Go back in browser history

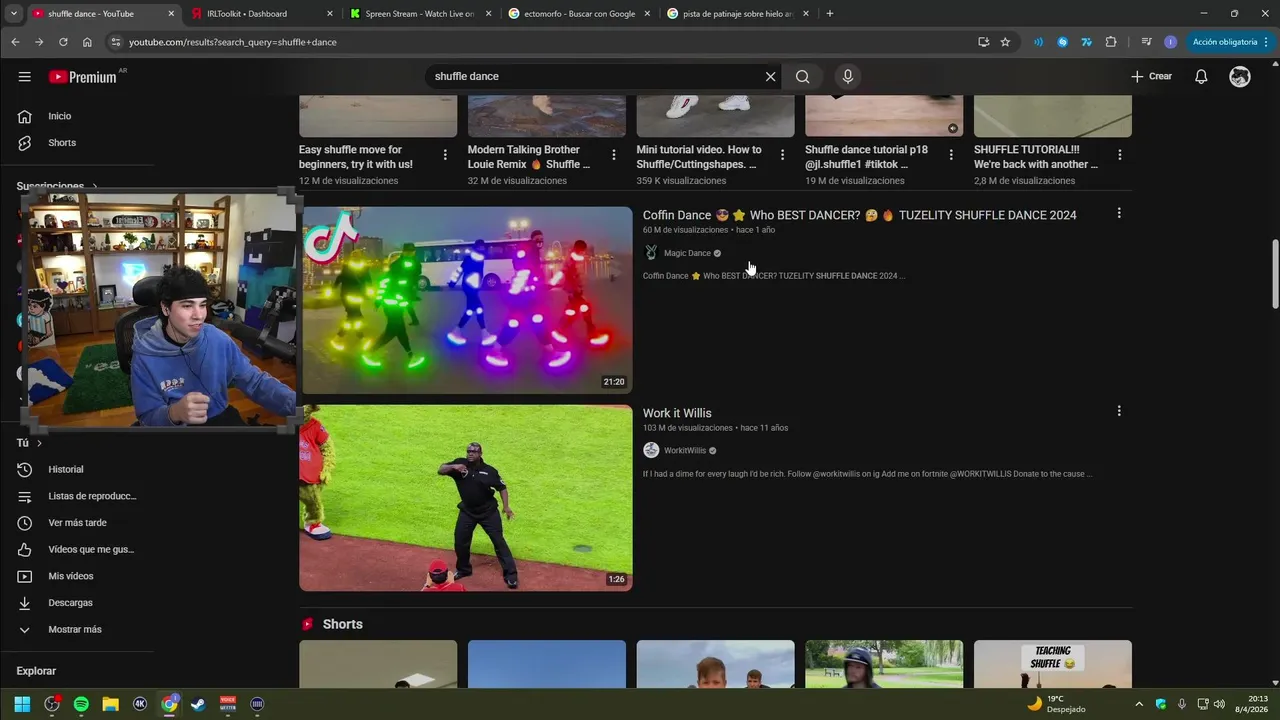15,42
